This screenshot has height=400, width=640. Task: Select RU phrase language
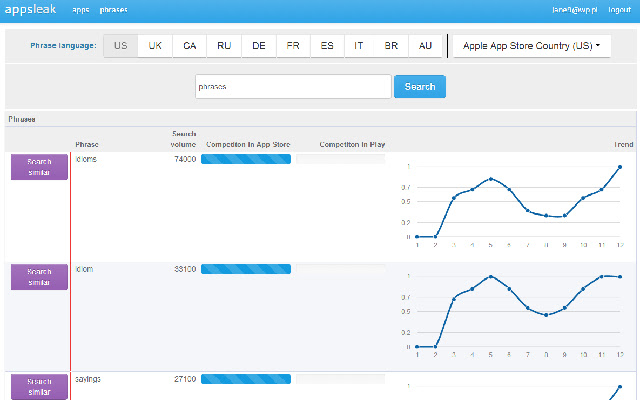(x=224, y=46)
